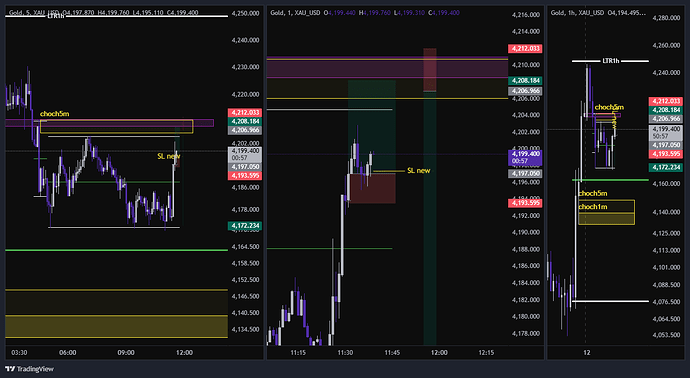Click the 12 date label in 1h chart

587,352
